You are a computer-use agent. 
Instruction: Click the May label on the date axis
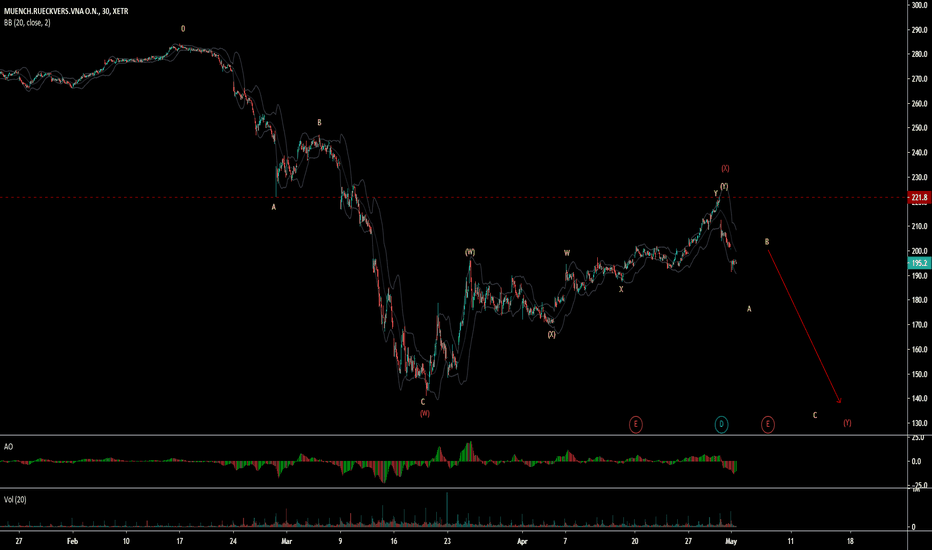coord(732,541)
